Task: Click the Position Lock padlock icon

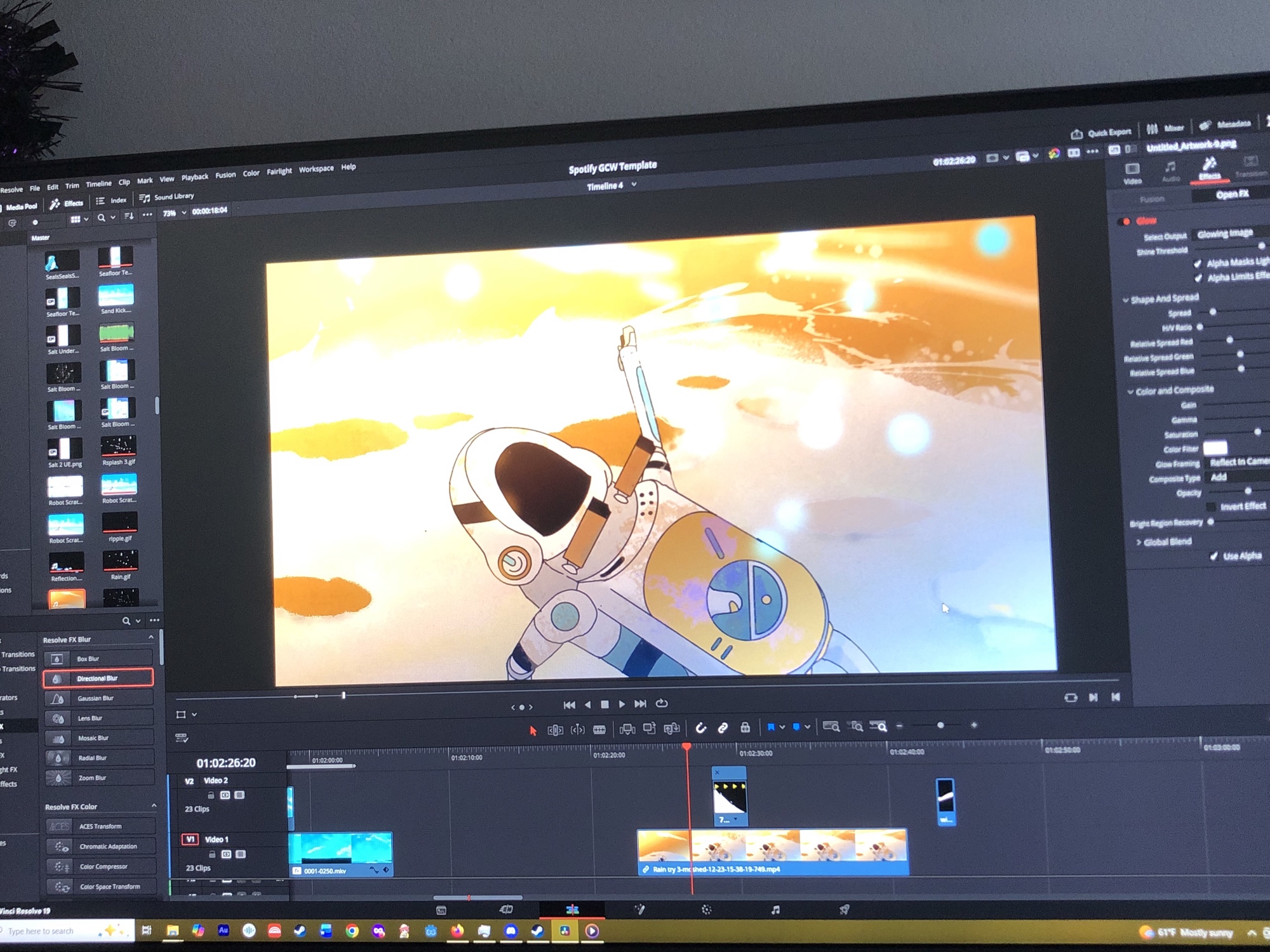Action: 745,727
